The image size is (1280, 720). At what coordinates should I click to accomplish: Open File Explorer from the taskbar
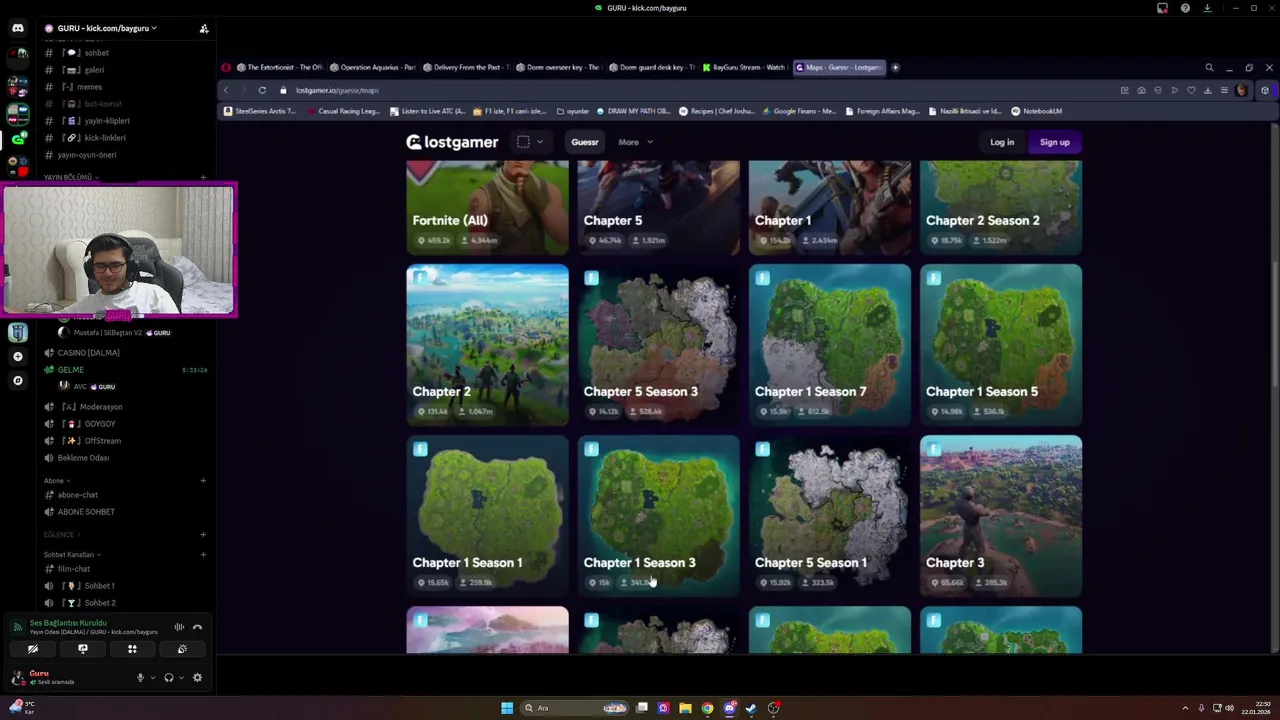click(x=685, y=708)
